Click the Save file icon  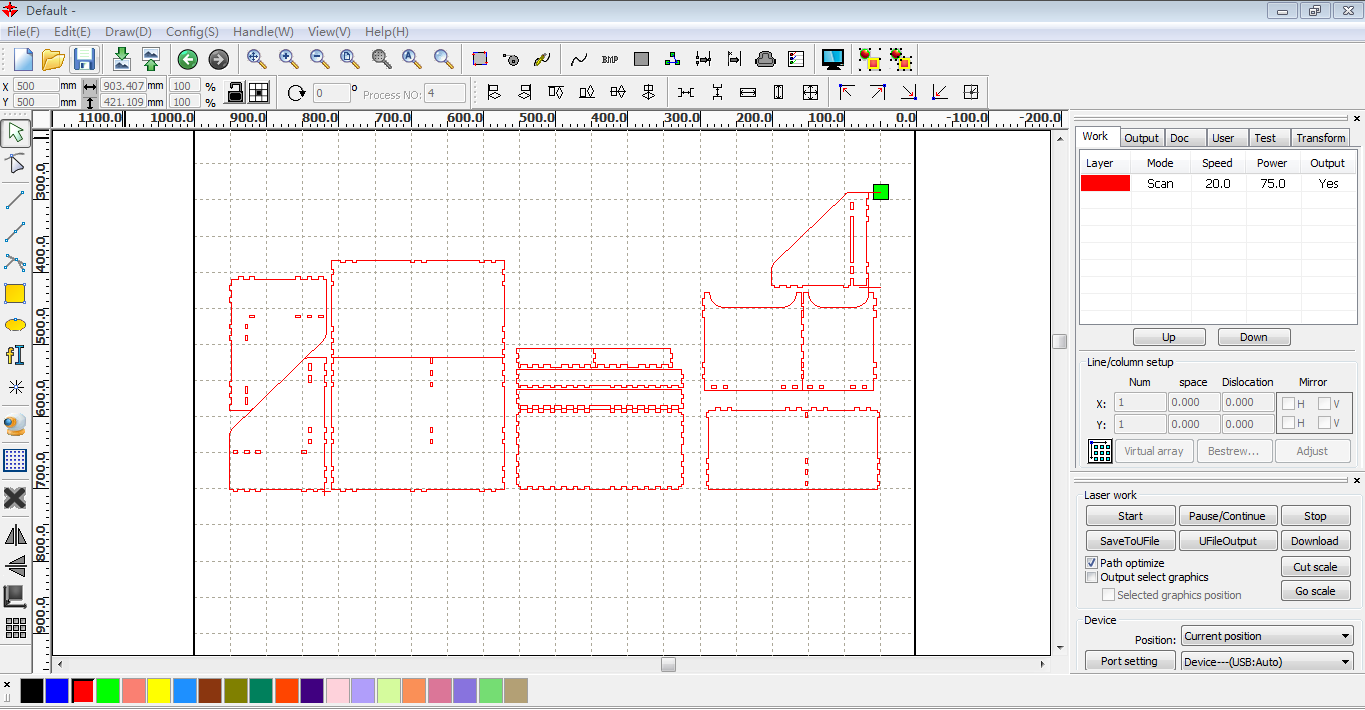(x=85, y=59)
